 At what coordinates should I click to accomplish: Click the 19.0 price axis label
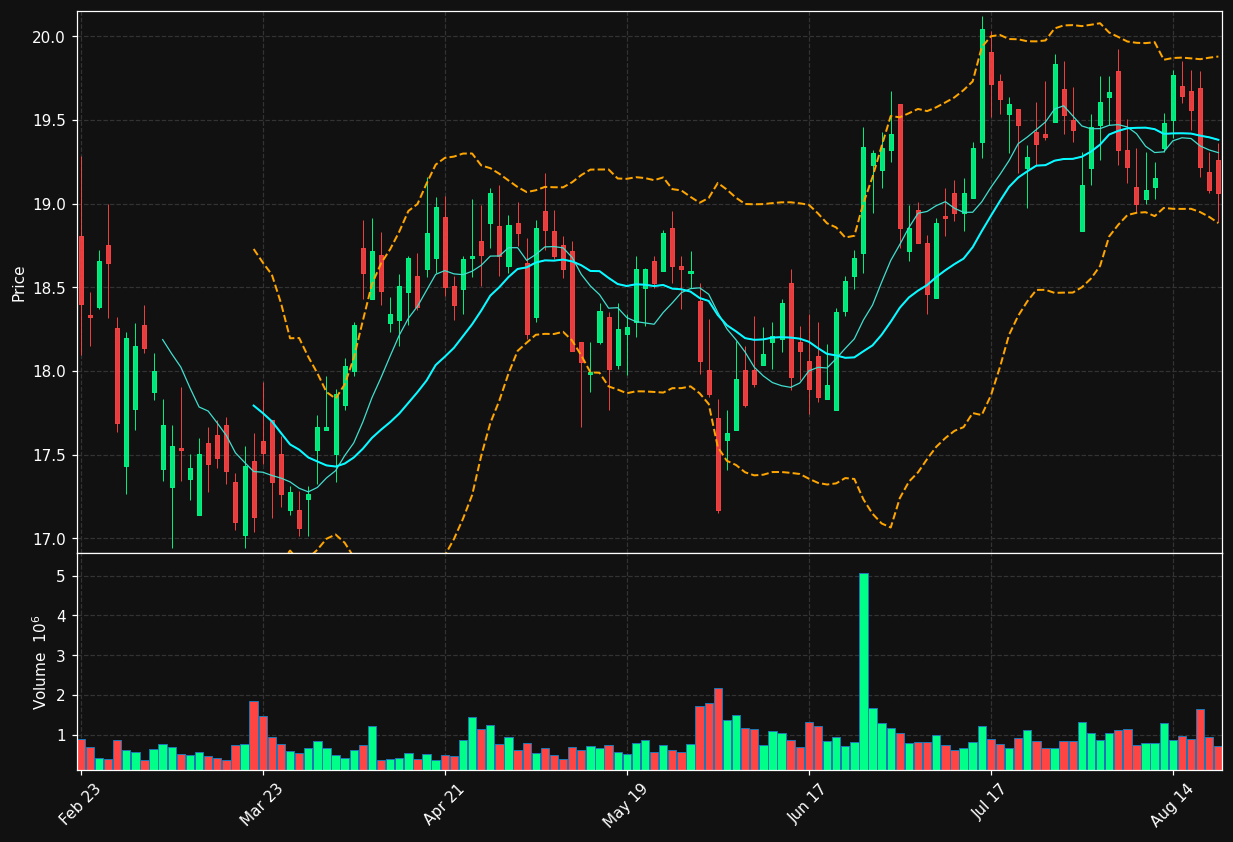[x=48, y=204]
